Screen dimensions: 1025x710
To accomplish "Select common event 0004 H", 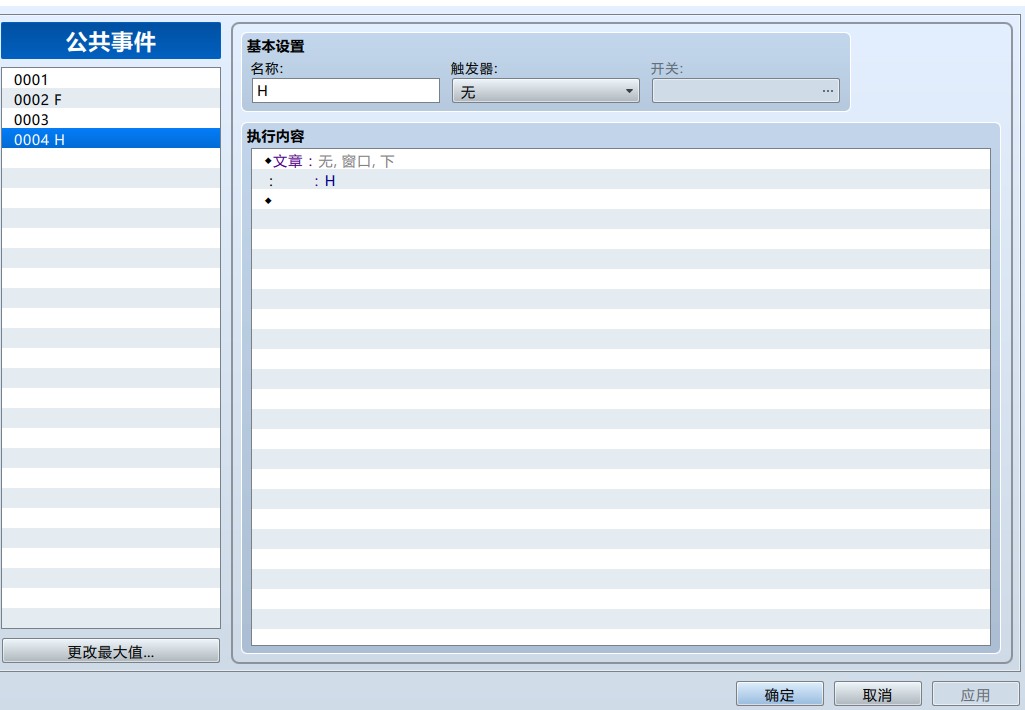I will point(110,139).
